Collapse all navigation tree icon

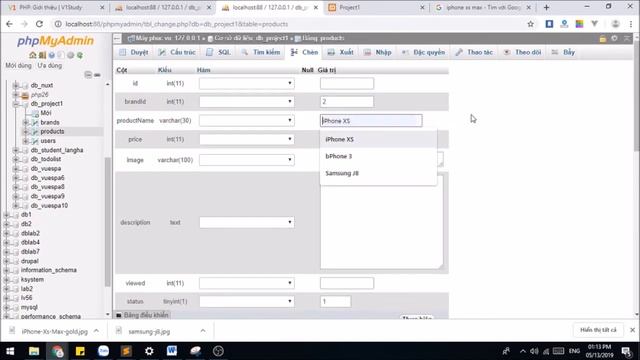[88, 75]
